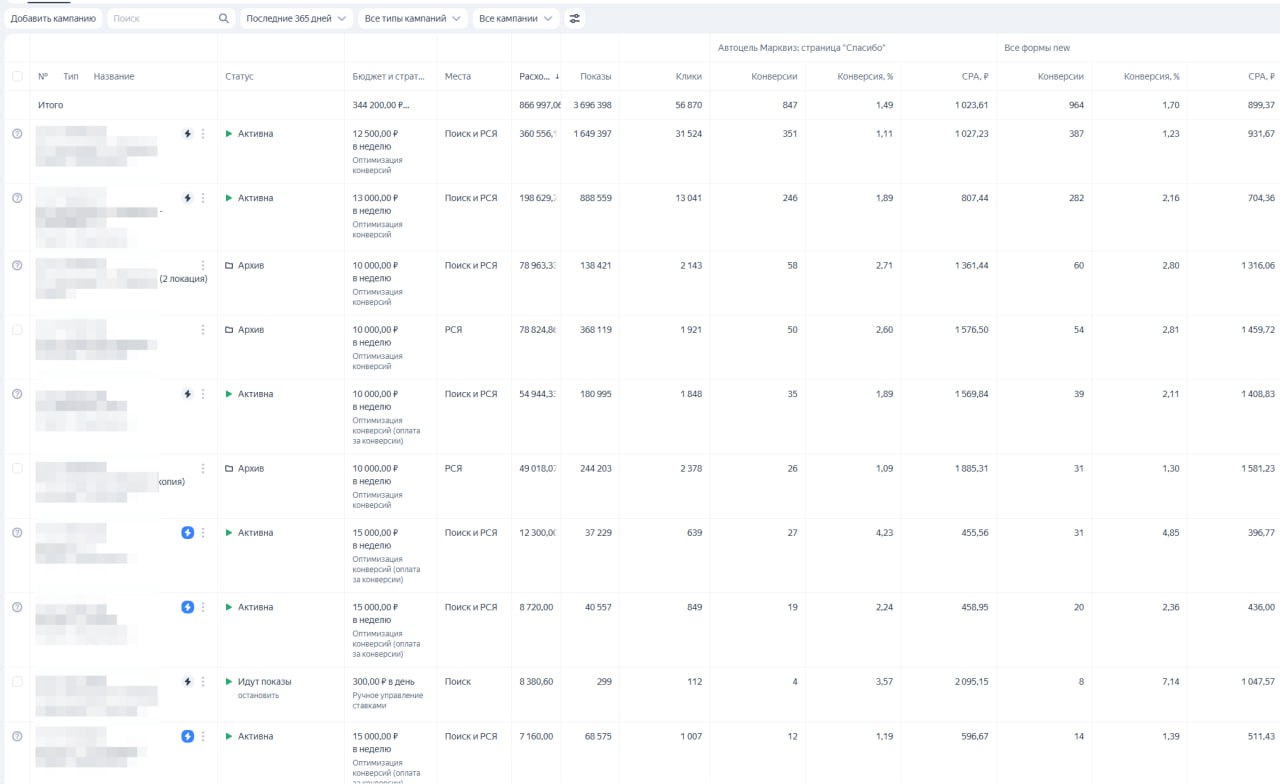The image size is (1280, 784).
Task: Click the Статус column header
Action: [x=239, y=76]
